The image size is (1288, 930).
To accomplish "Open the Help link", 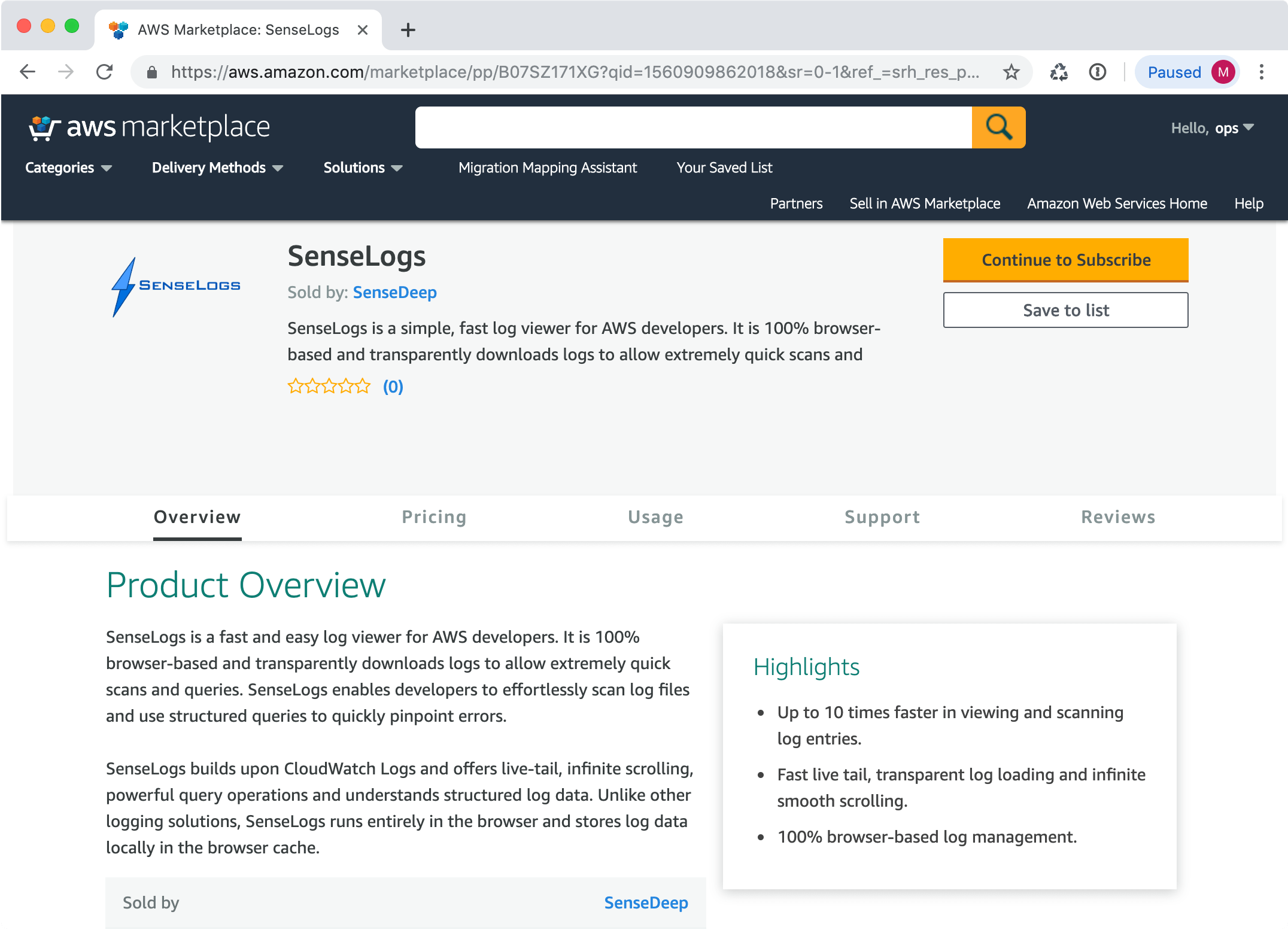I will click(1248, 204).
